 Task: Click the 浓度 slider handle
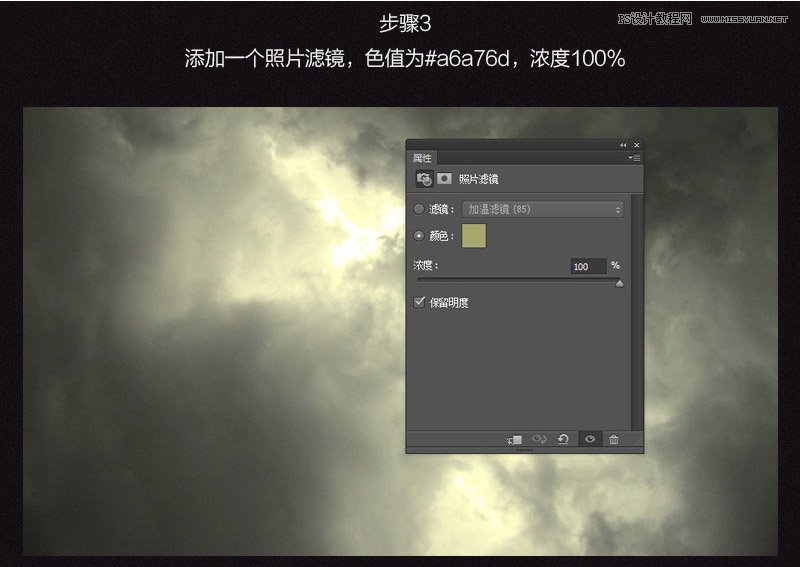[x=619, y=283]
